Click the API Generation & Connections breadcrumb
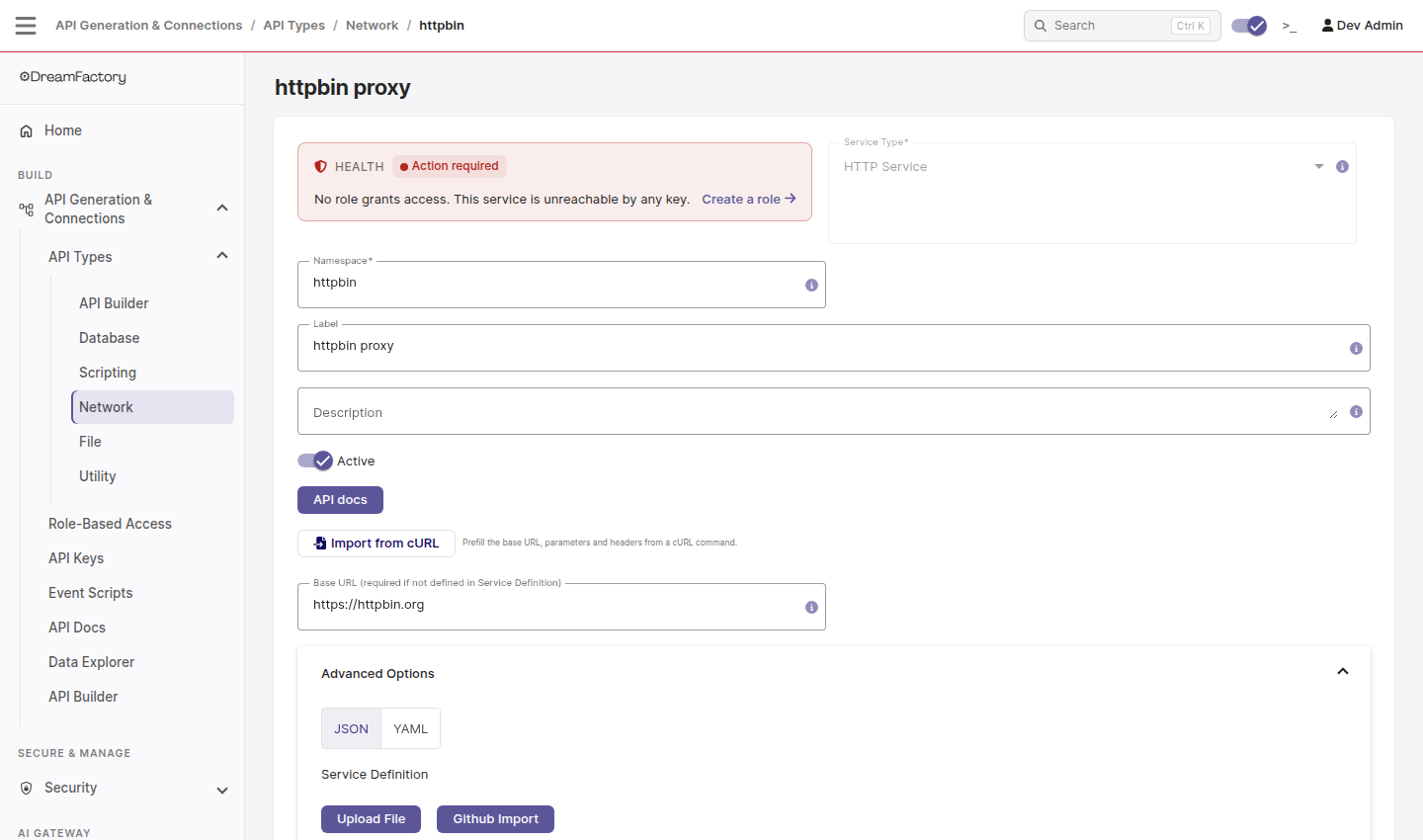Viewport: 1423px width, 840px height. pyautogui.click(x=148, y=26)
